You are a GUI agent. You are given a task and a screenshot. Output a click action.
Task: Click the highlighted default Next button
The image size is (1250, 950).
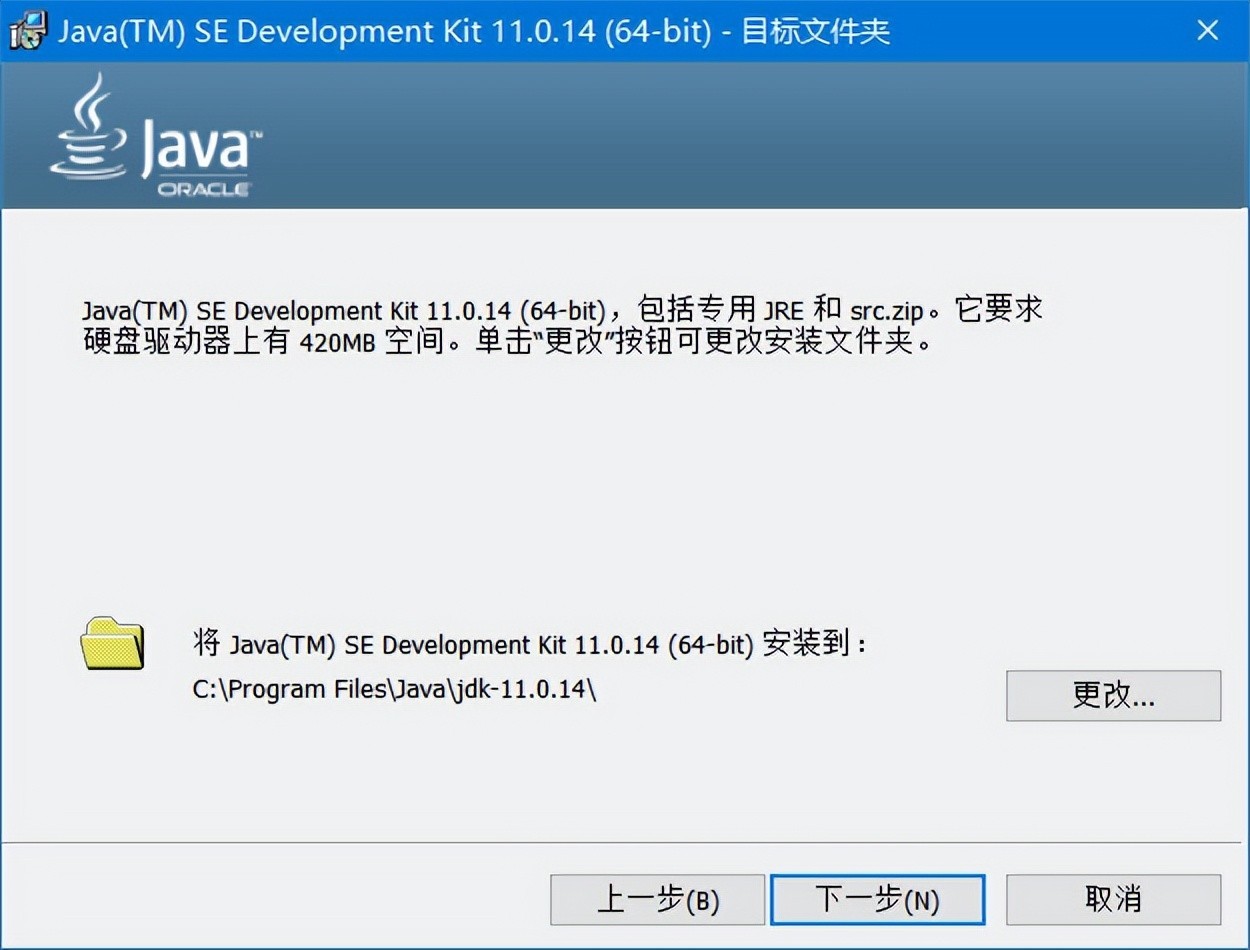878,898
